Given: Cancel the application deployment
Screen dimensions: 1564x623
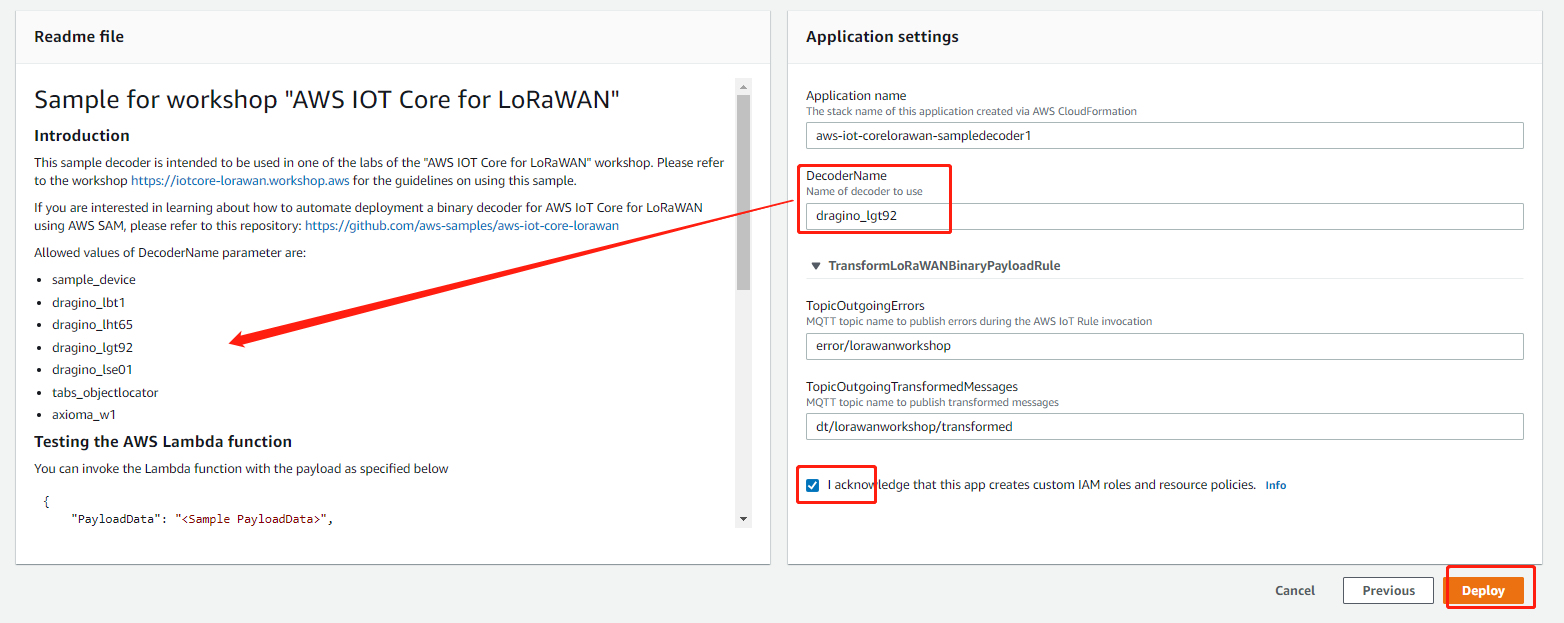Looking at the screenshot, I should (x=1295, y=591).
